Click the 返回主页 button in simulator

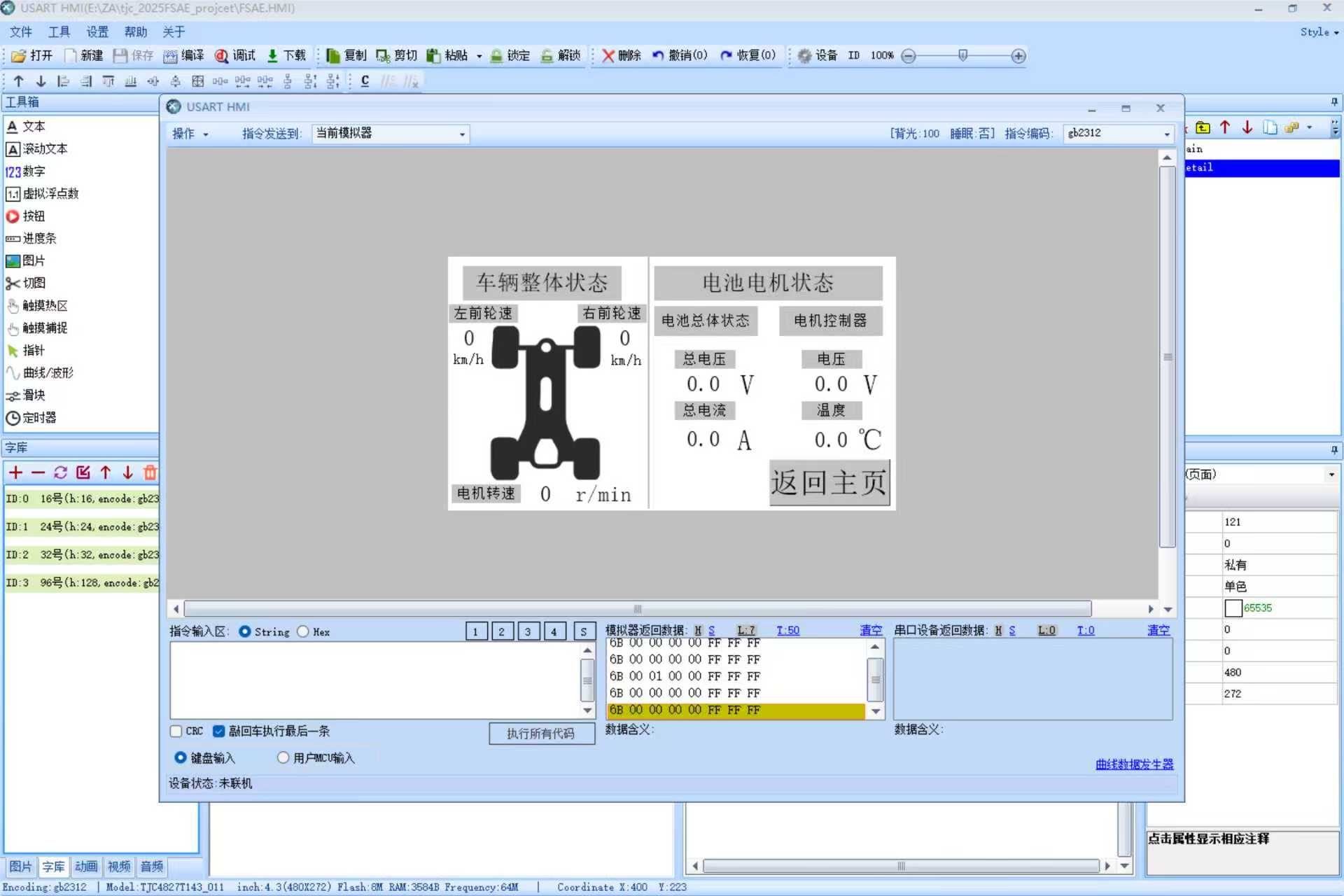(829, 482)
